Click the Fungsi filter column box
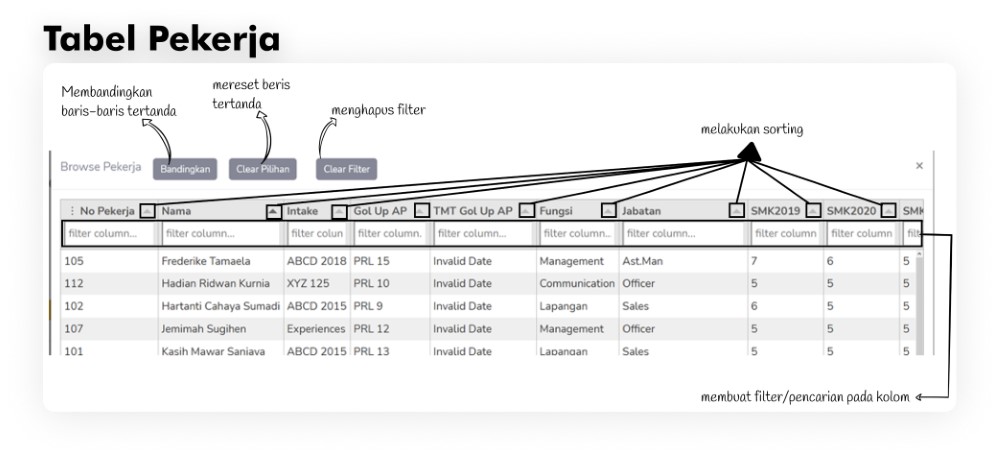 (577, 234)
